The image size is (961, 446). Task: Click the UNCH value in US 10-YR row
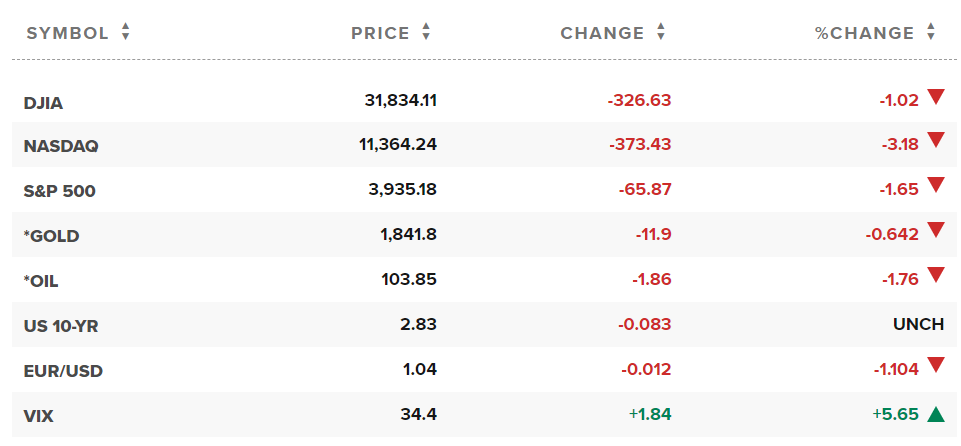(x=918, y=325)
